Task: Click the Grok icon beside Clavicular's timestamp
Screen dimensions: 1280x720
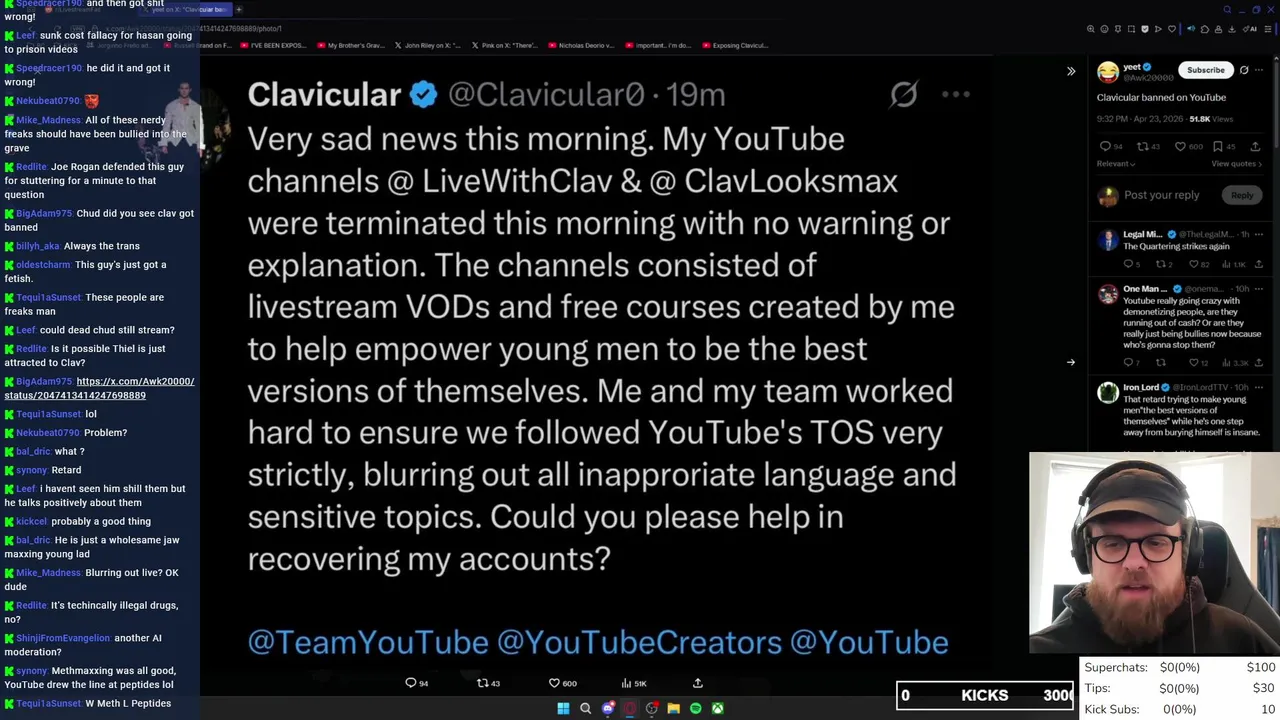Action: pos(903,94)
